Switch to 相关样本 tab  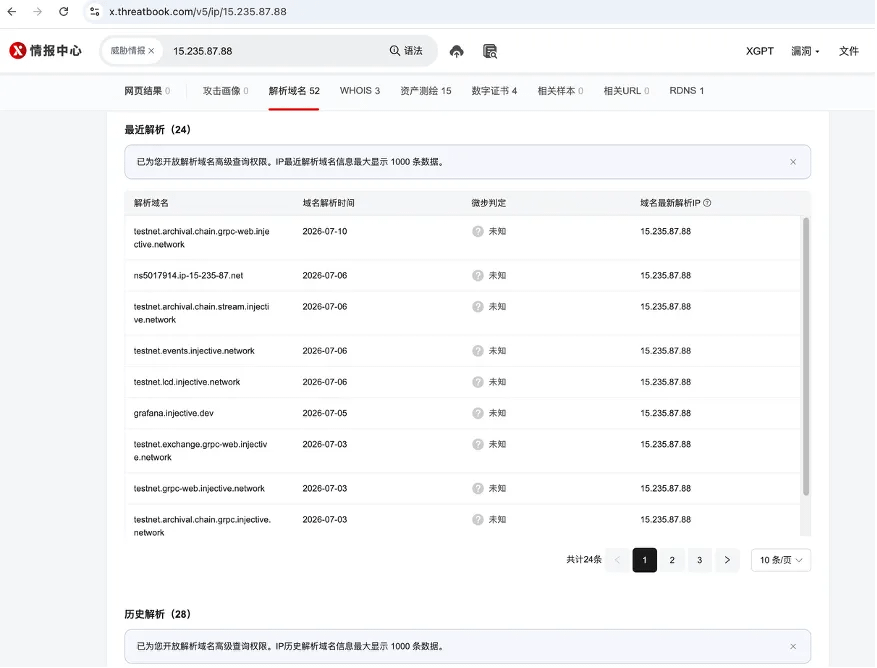[560, 91]
